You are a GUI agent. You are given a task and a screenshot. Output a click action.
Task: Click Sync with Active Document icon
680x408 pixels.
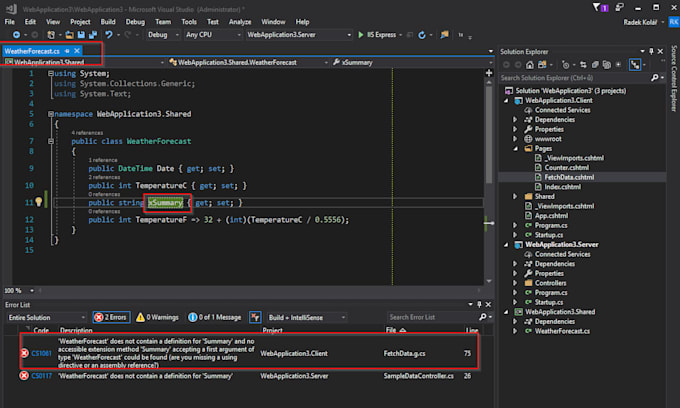coord(583,65)
